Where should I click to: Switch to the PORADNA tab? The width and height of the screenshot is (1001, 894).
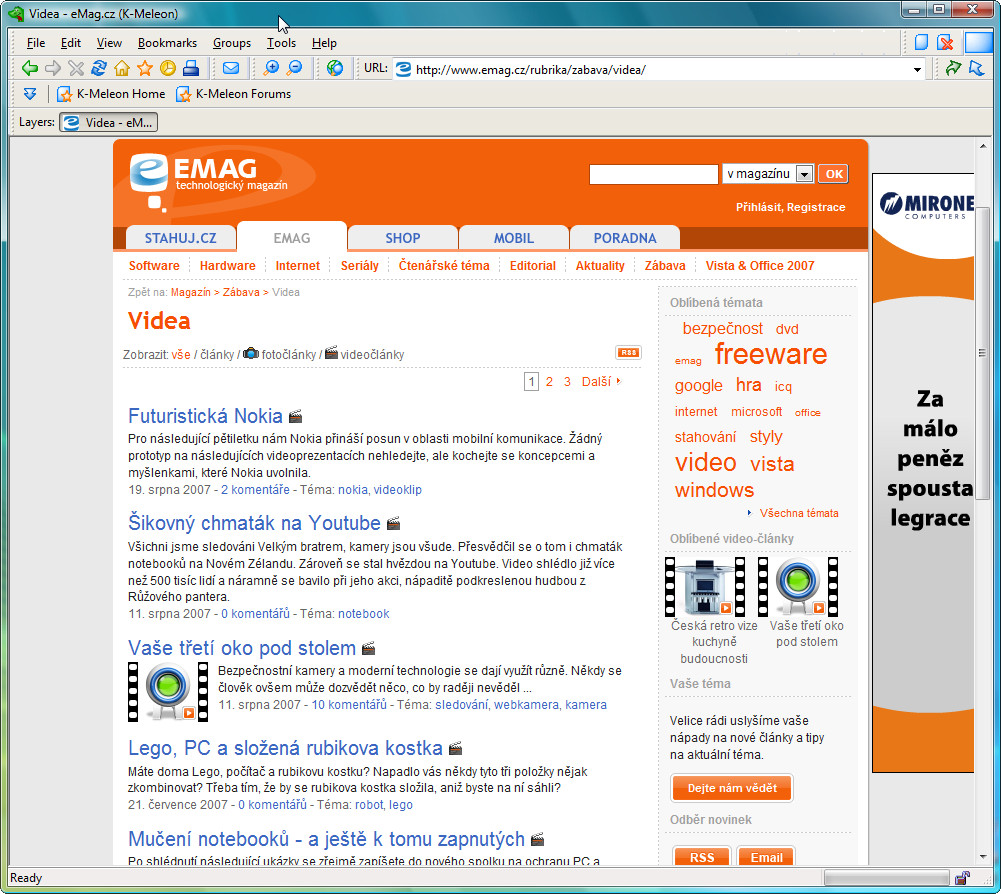[x=625, y=238]
